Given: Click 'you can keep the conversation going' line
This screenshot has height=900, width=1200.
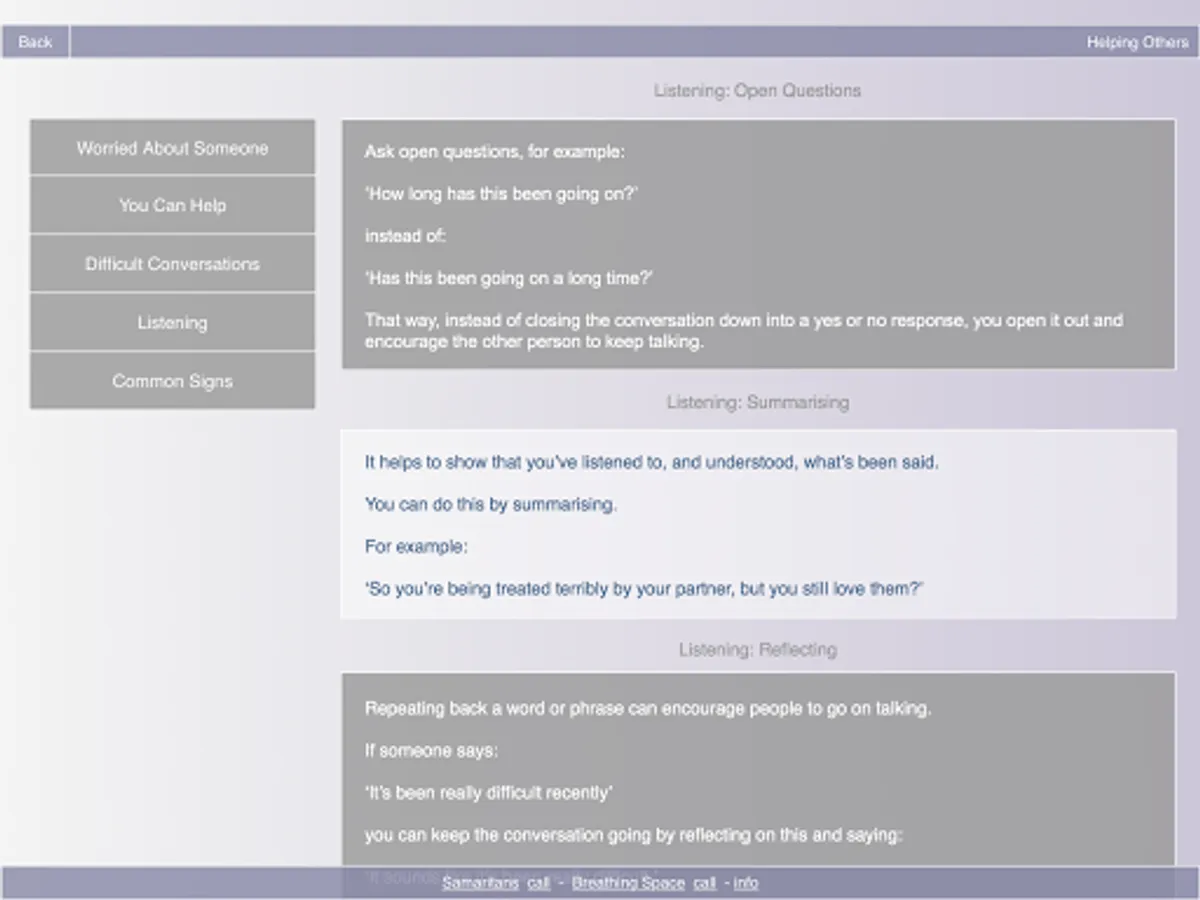Looking at the screenshot, I should tap(633, 835).
